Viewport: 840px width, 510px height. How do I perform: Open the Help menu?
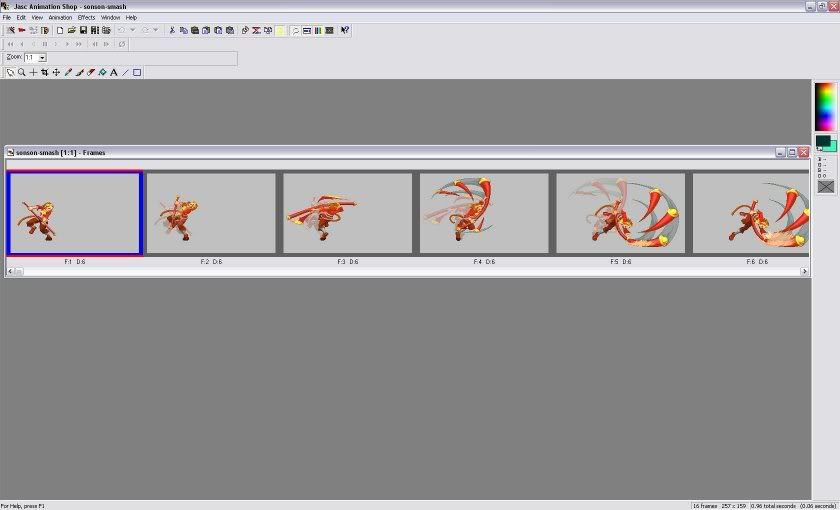point(131,18)
